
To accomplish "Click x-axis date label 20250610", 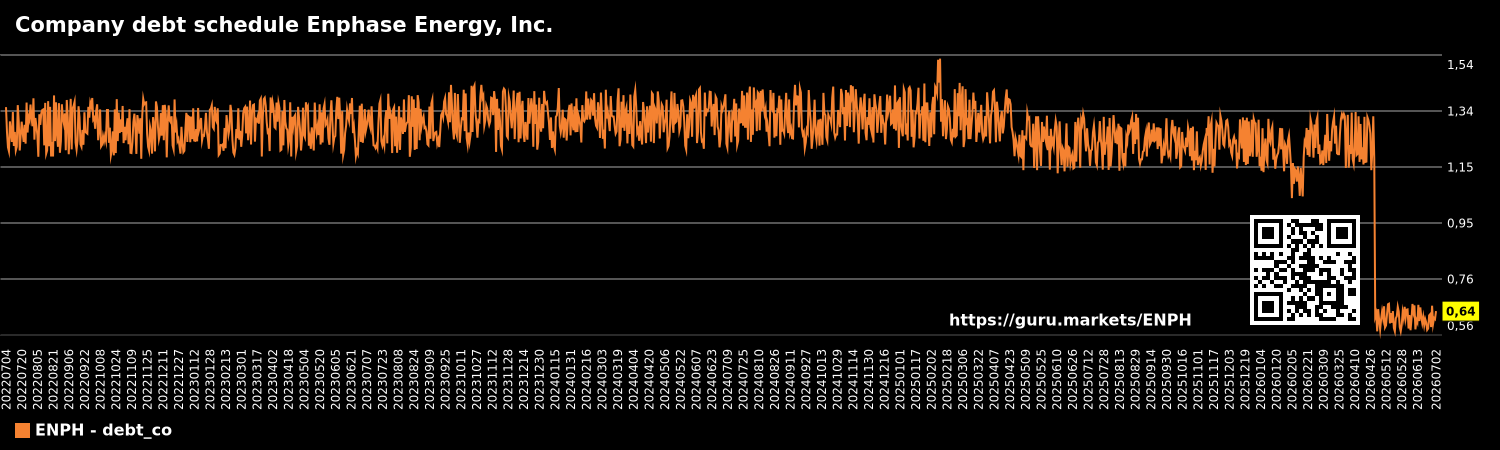I will pos(1058,379).
